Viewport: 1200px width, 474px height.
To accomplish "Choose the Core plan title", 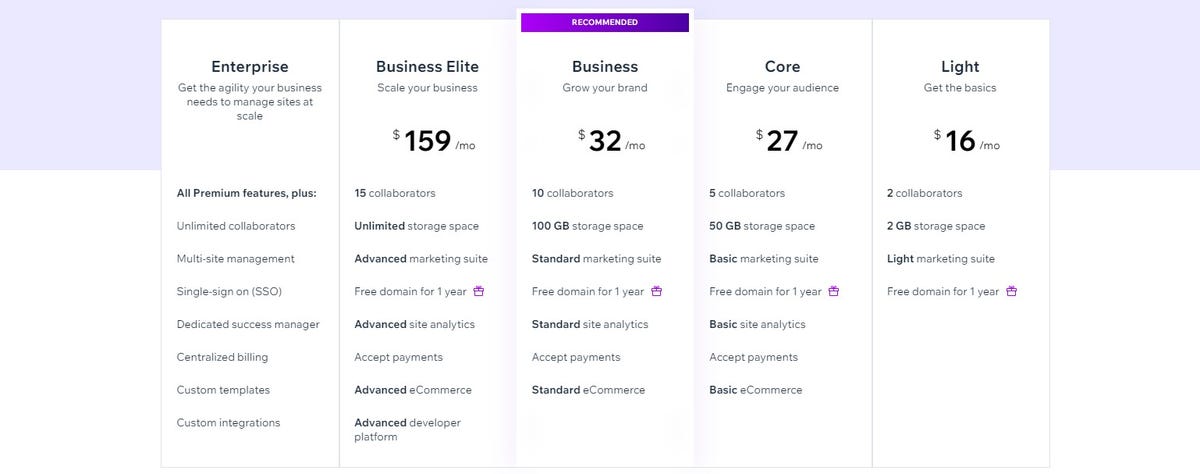I will click(782, 67).
